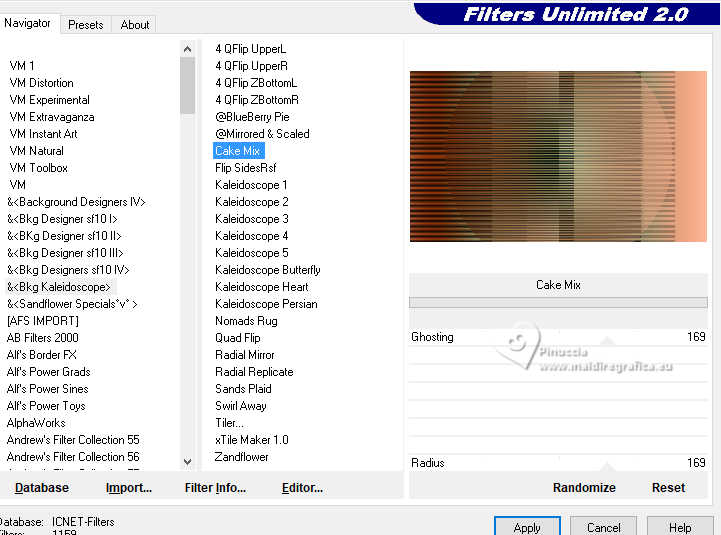Select VM Extravaganza category
This screenshot has height=535, width=721.
(x=52, y=117)
